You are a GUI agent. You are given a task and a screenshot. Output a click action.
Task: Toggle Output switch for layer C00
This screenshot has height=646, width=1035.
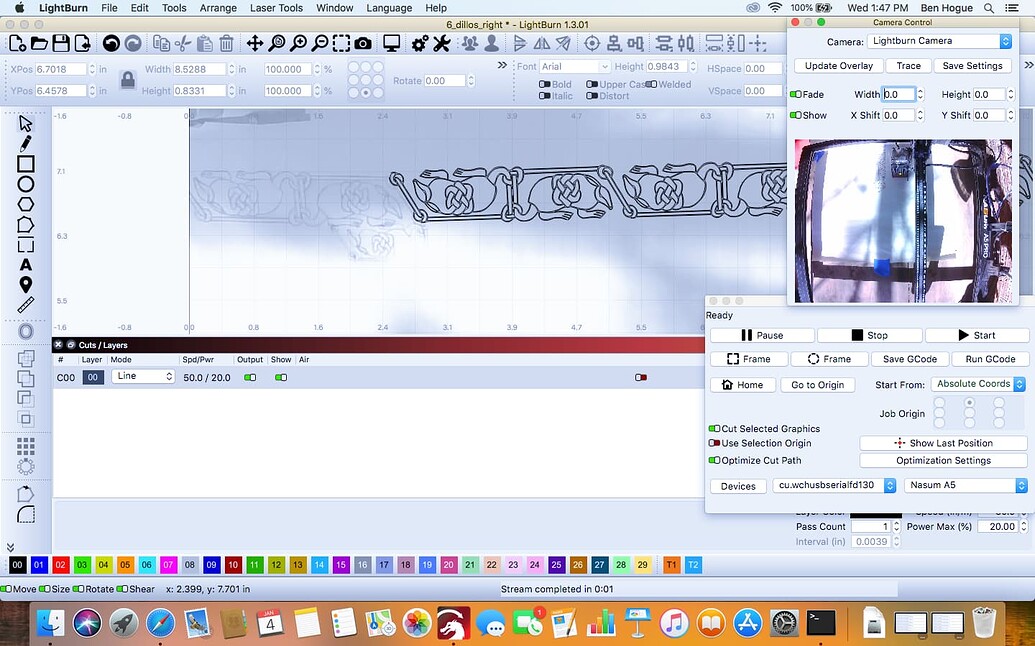(x=250, y=377)
